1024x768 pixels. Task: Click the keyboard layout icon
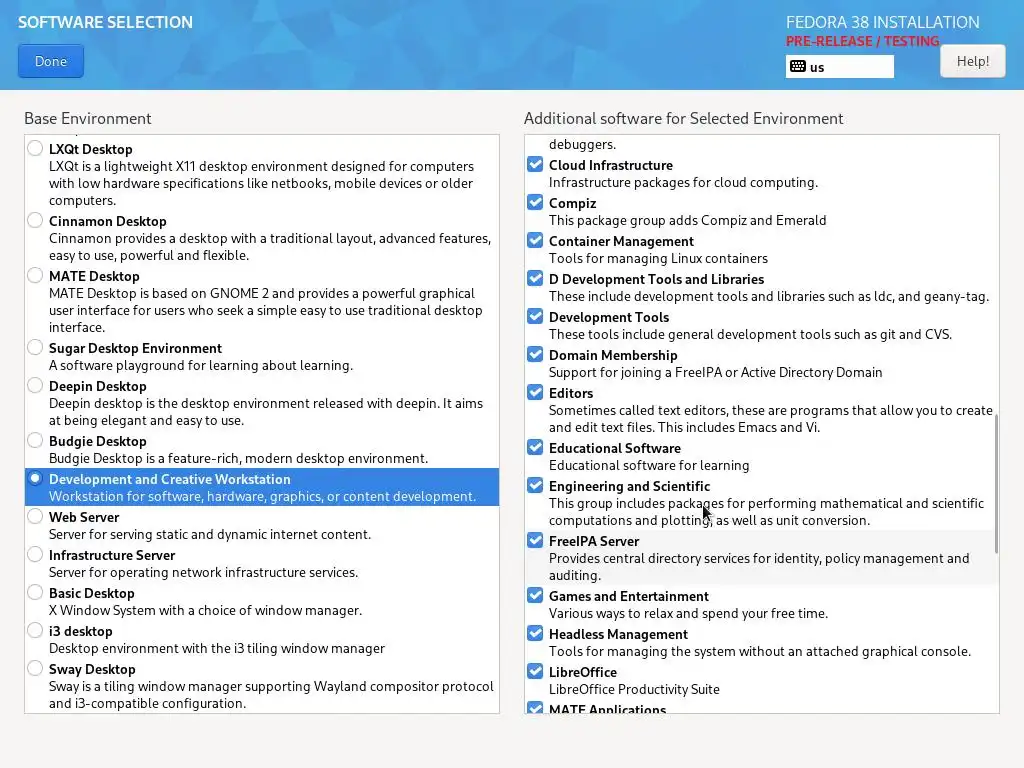[797, 67]
